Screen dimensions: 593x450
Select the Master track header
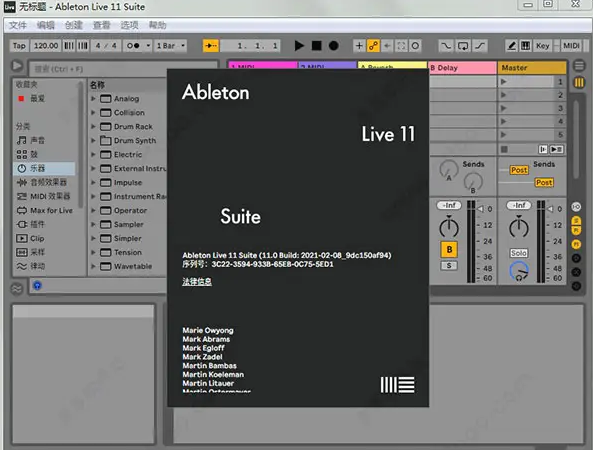(532, 68)
